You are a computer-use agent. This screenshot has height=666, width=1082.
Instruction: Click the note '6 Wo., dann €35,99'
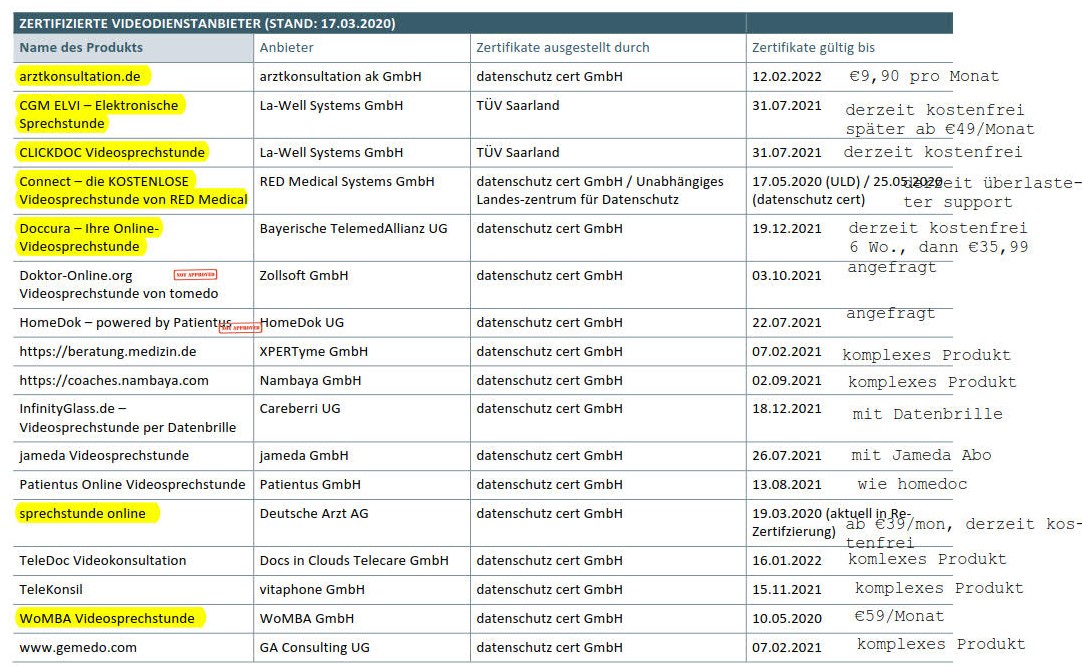938,247
